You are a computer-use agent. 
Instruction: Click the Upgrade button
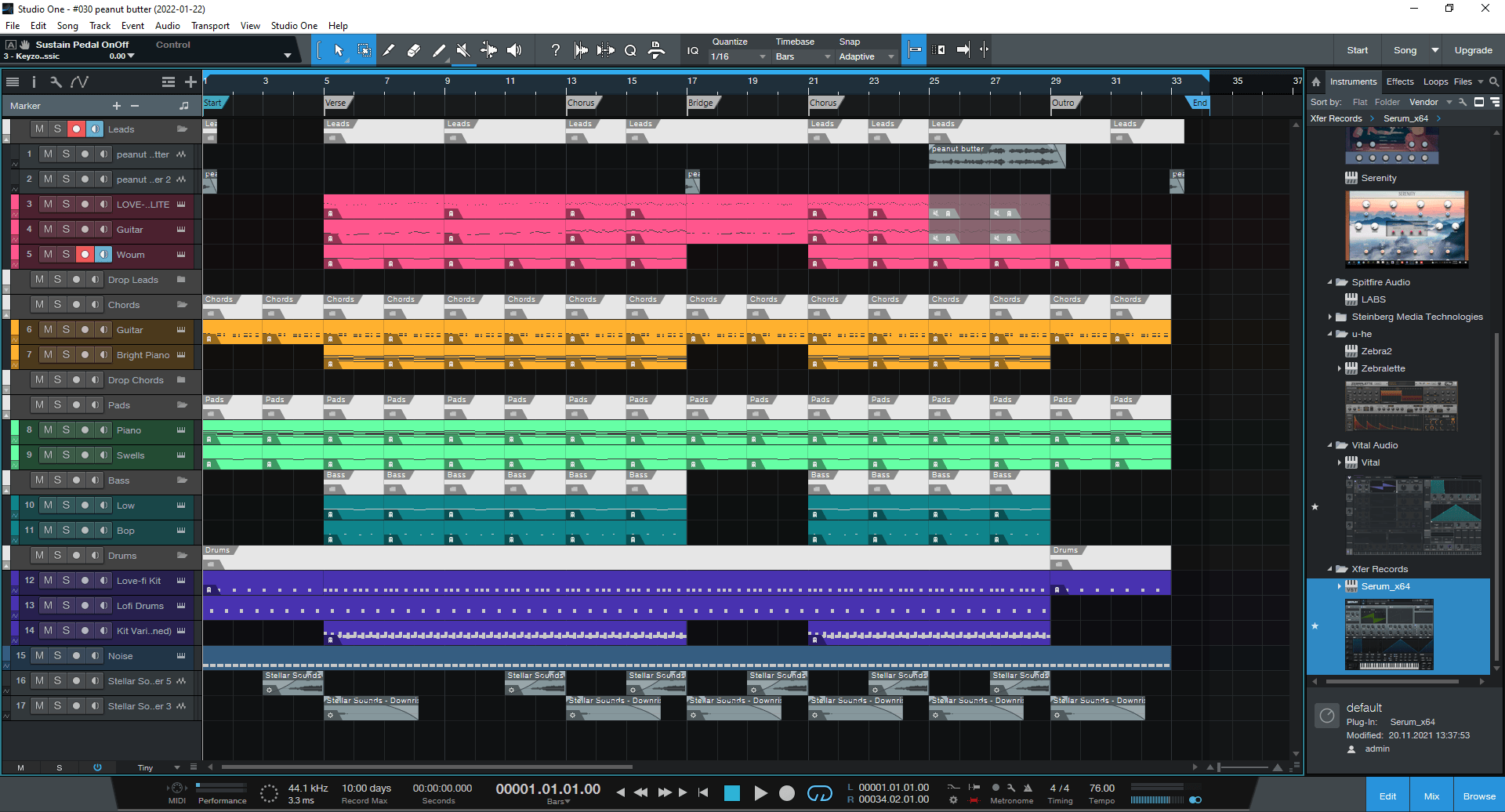point(1473,50)
